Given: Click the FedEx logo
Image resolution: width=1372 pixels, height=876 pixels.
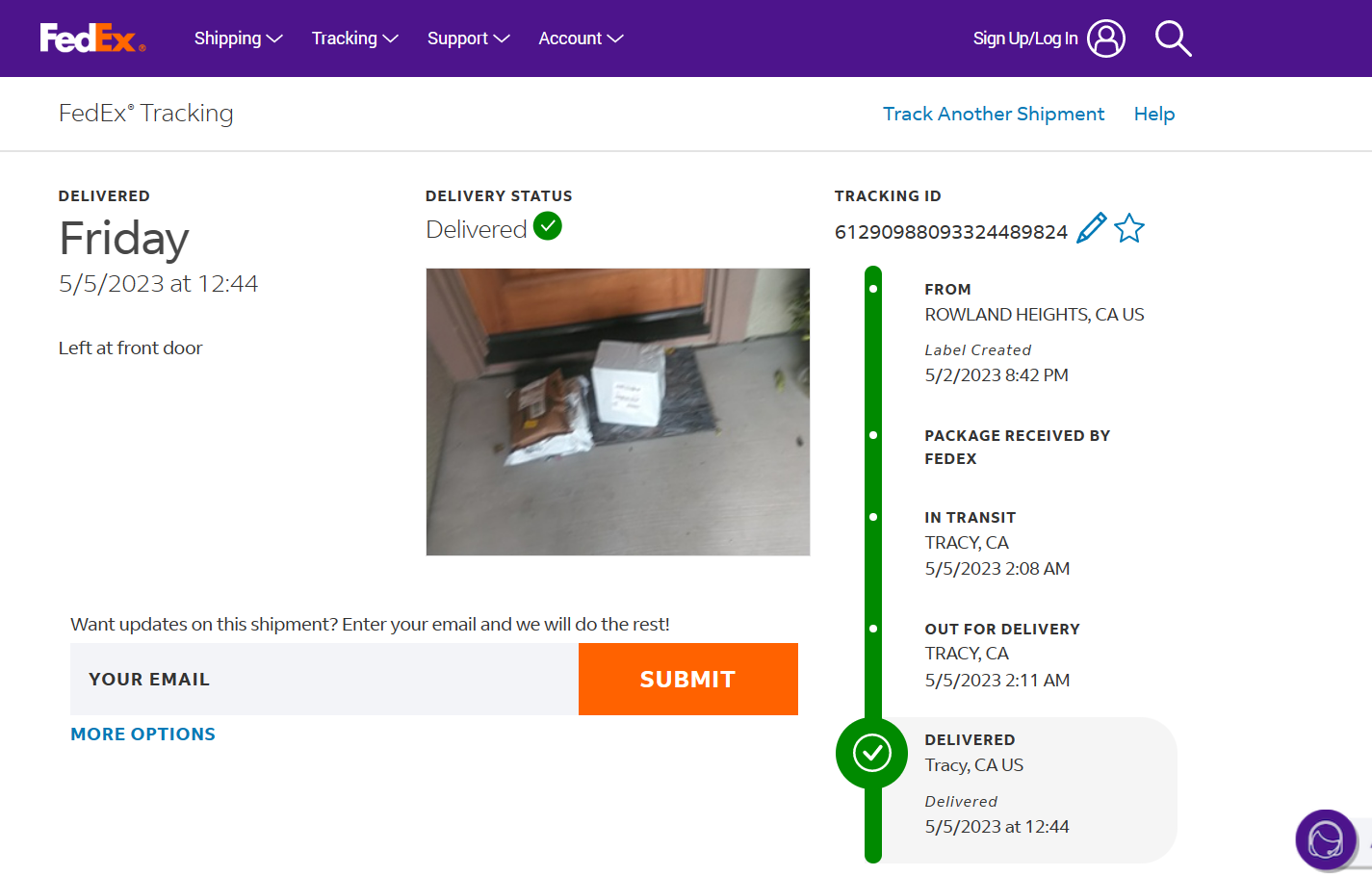Looking at the screenshot, I should click(x=92, y=39).
